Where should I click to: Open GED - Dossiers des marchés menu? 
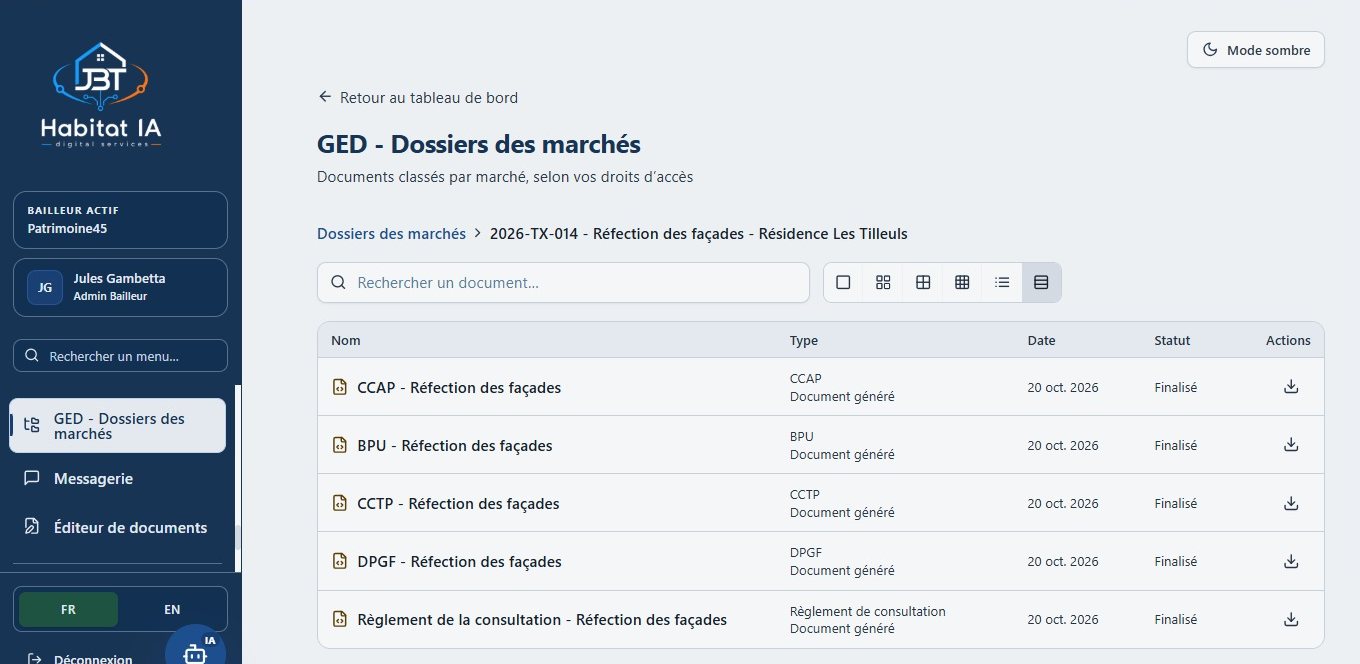pyautogui.click(x=118, y=426)
